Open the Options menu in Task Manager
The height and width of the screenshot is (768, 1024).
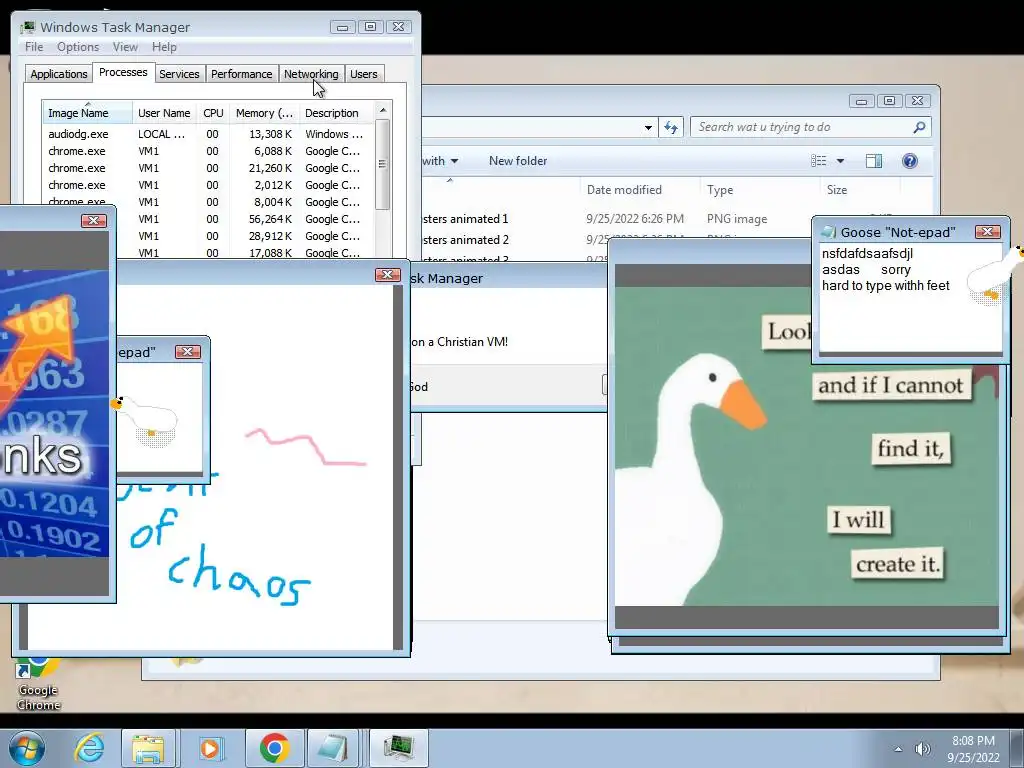(x=78, y=47)
